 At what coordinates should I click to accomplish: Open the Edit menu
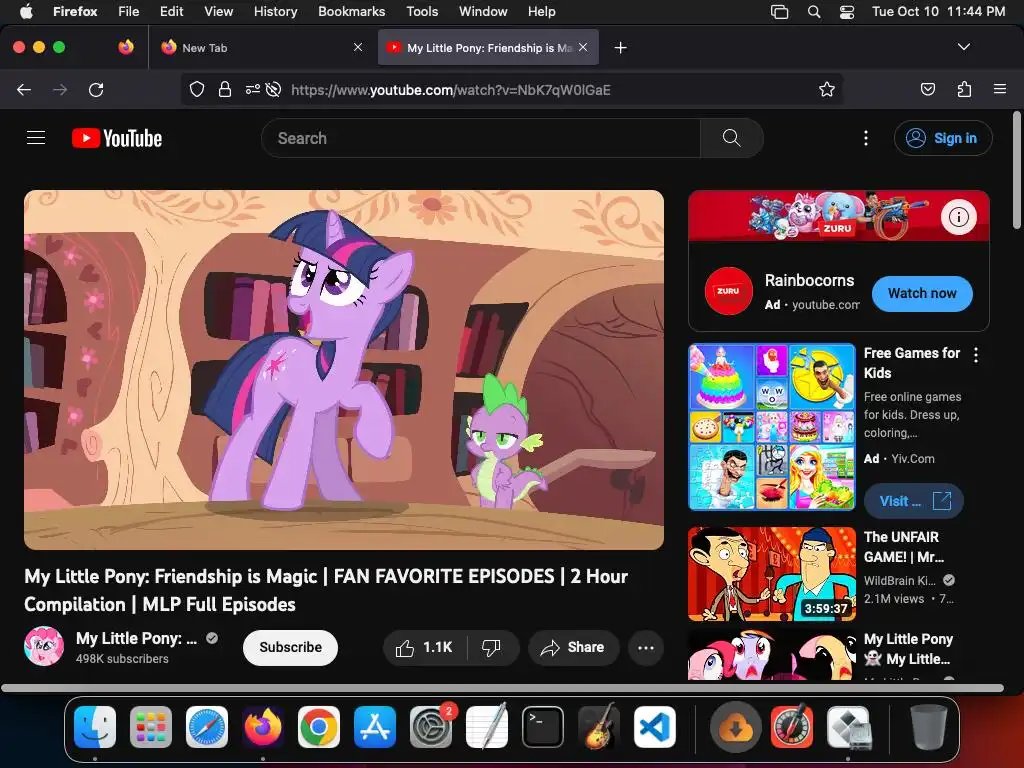coord(171,11)
